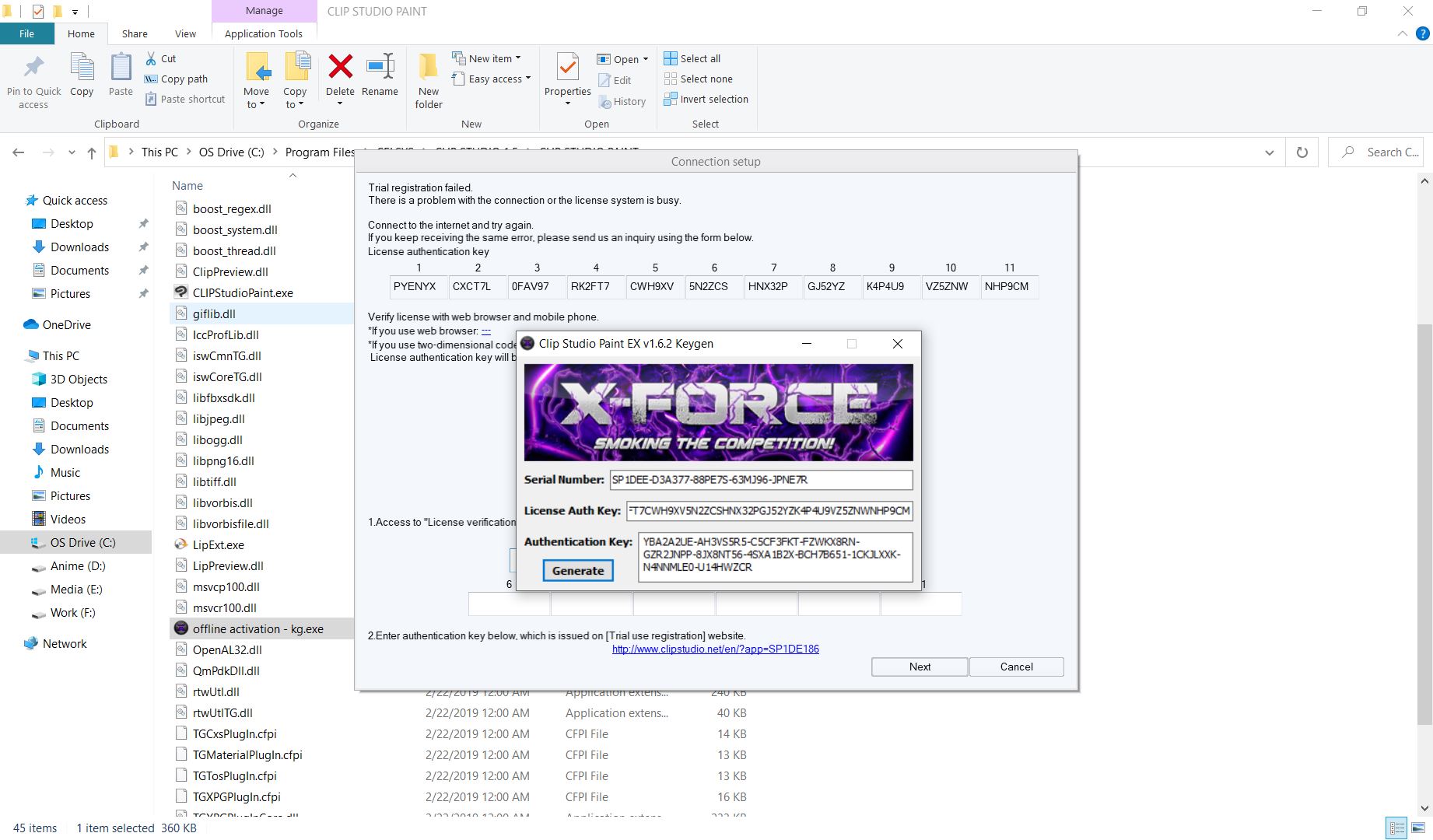Collapse the ribbon using the chevron

(x=1402, y=34)
